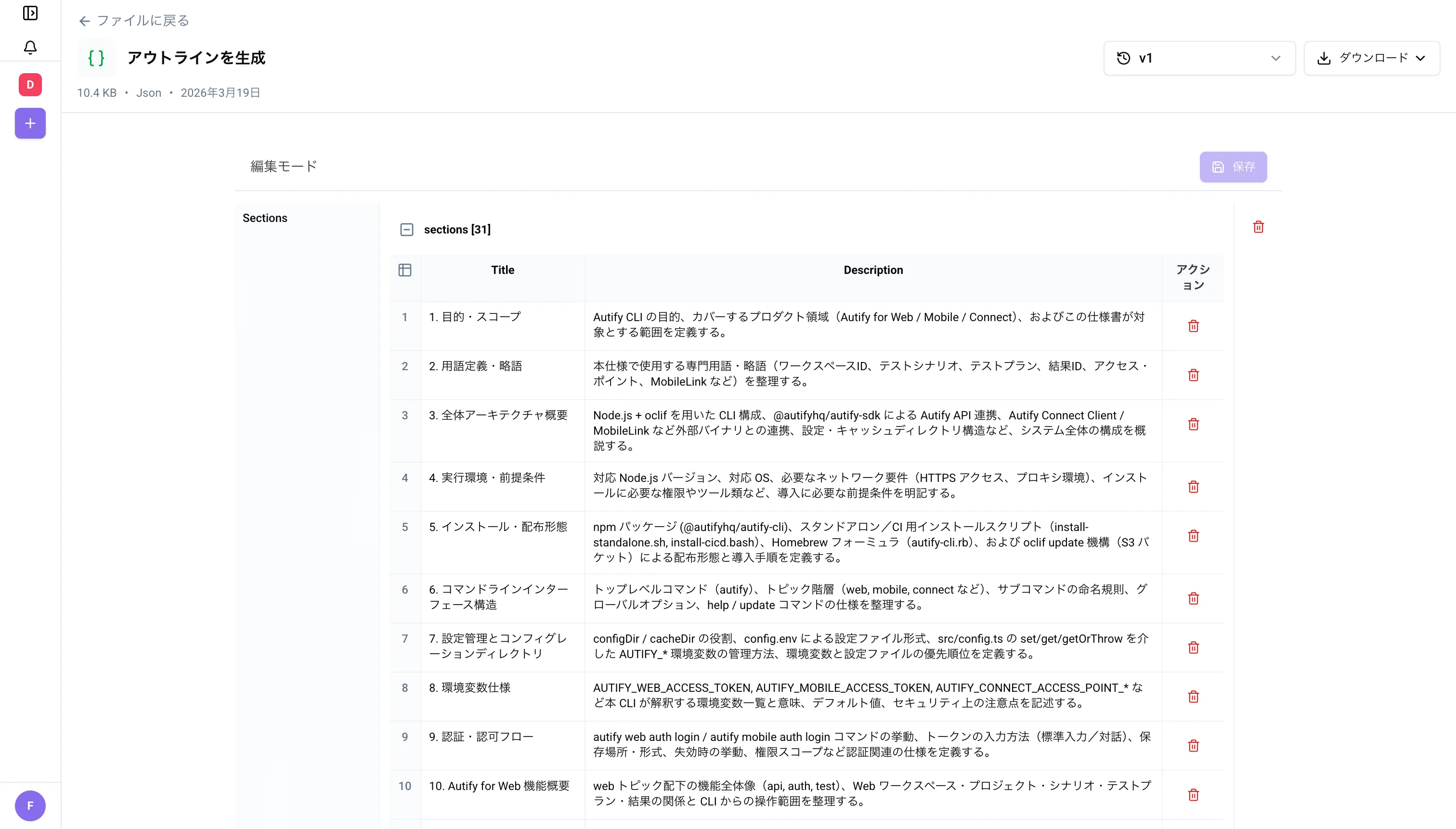The height and width of the screenshot is (829, 1456).
Task: Click row number 1
Action: [x=405, y=317]
